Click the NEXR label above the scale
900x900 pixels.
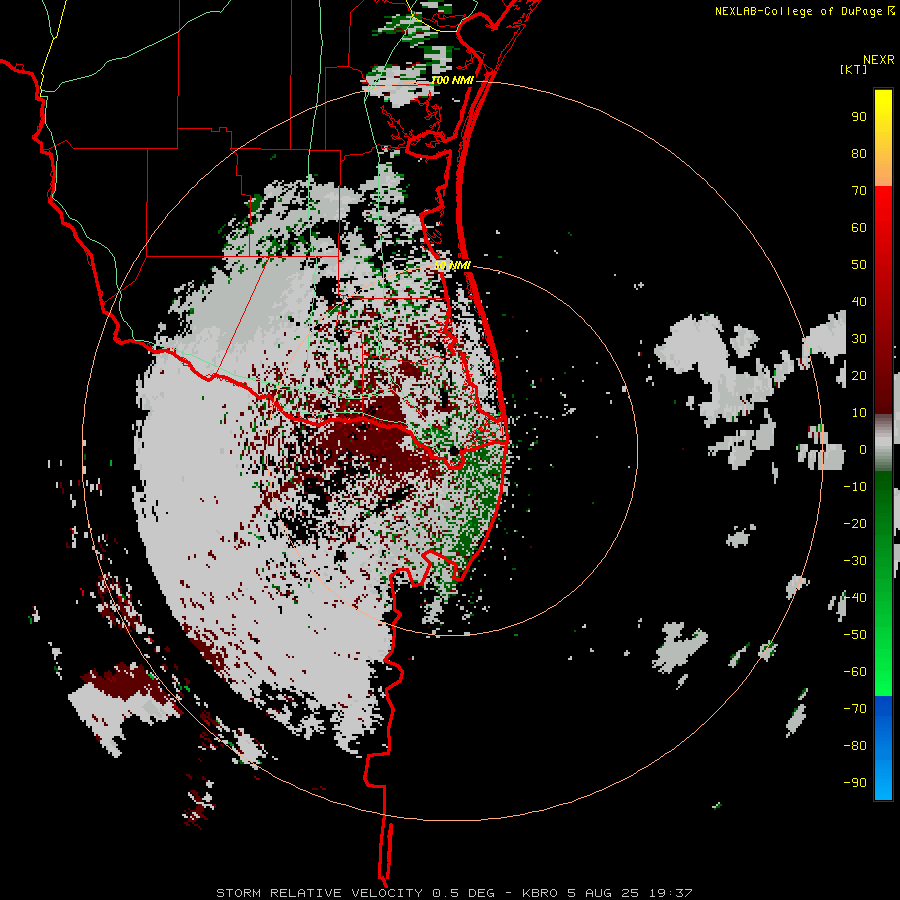coord(879,60)
